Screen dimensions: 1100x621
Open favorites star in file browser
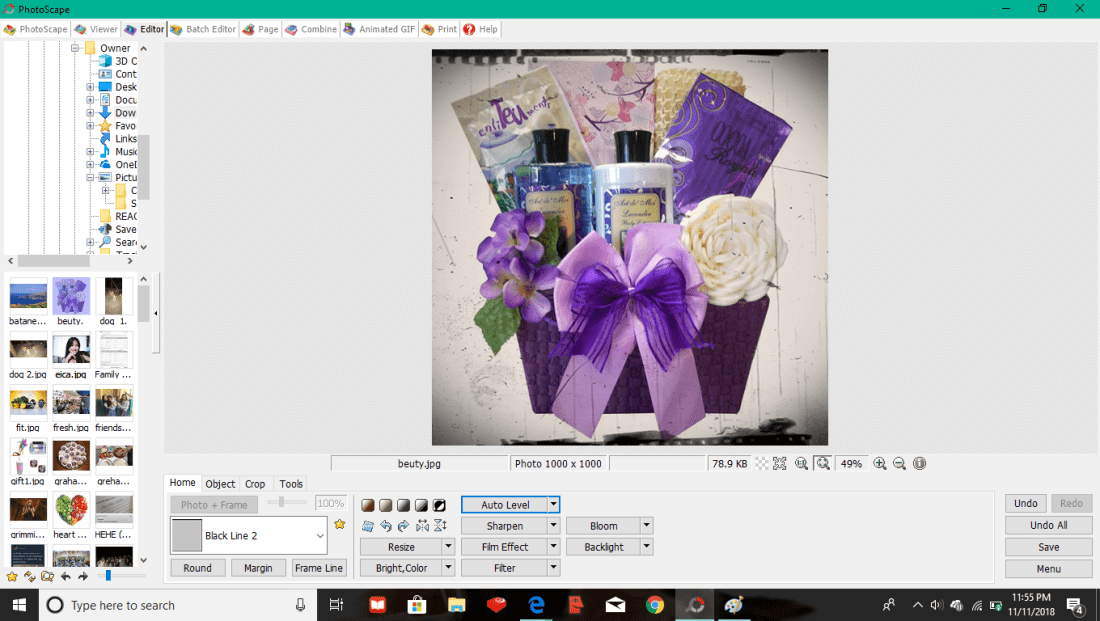(12, 576)
